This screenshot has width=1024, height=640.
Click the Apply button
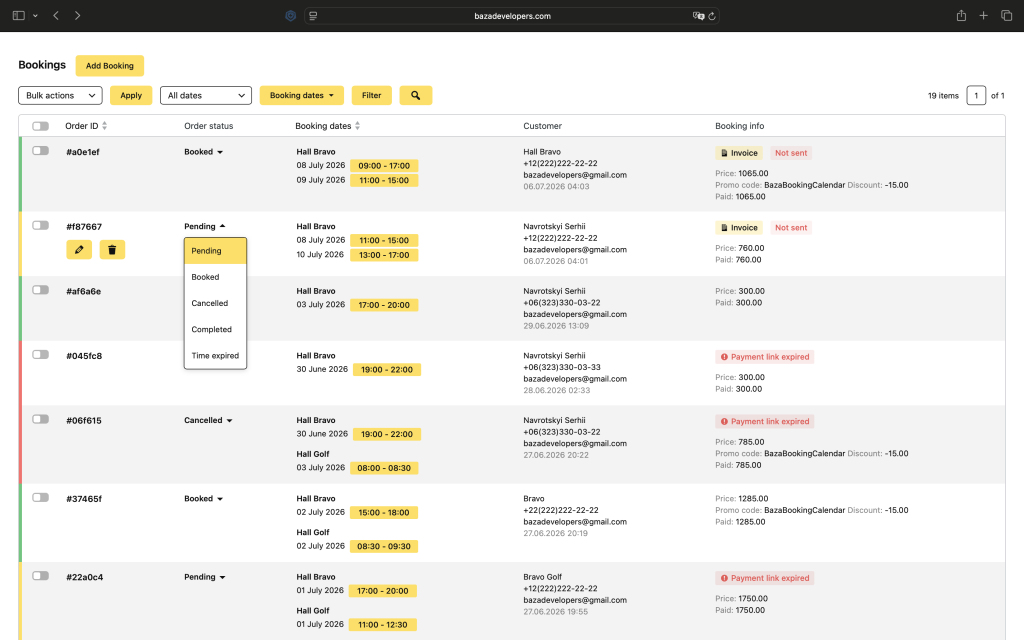pos(131,95)
